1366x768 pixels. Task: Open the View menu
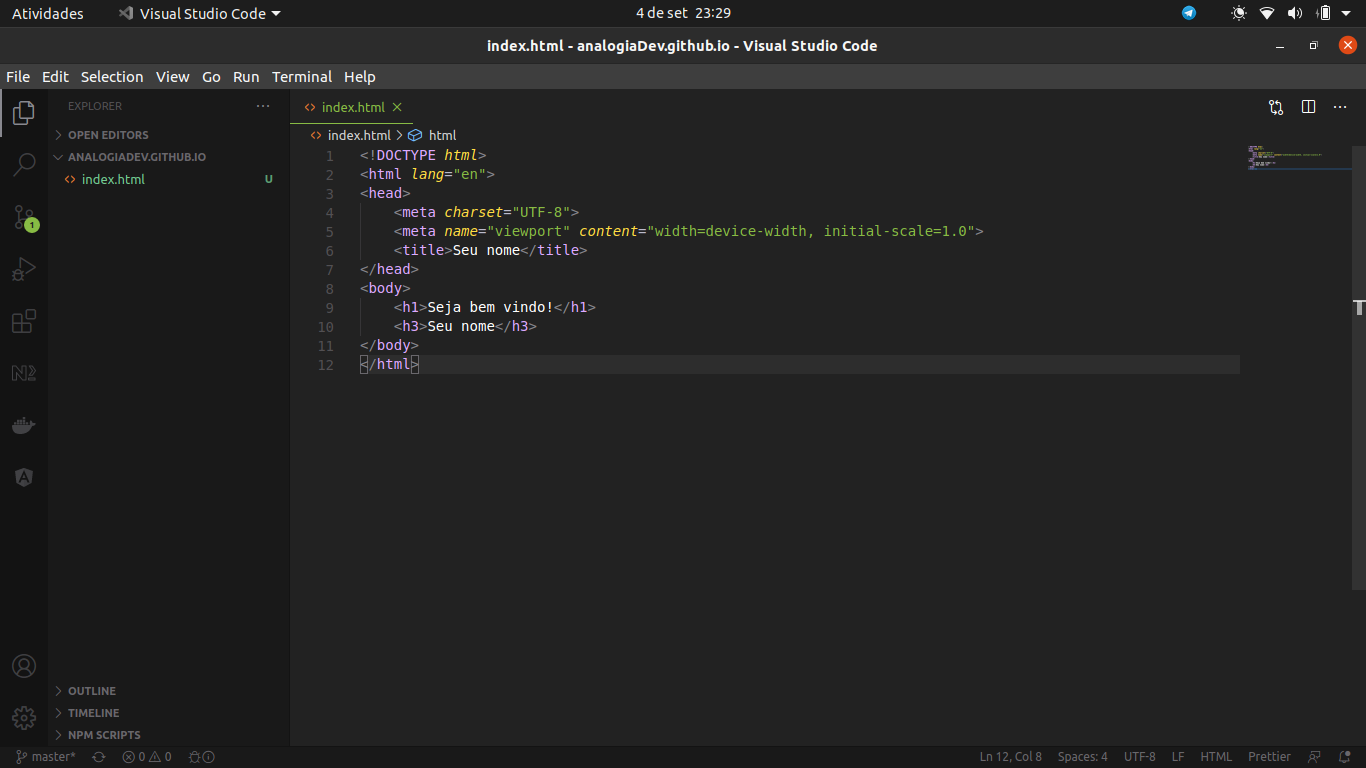172,77
